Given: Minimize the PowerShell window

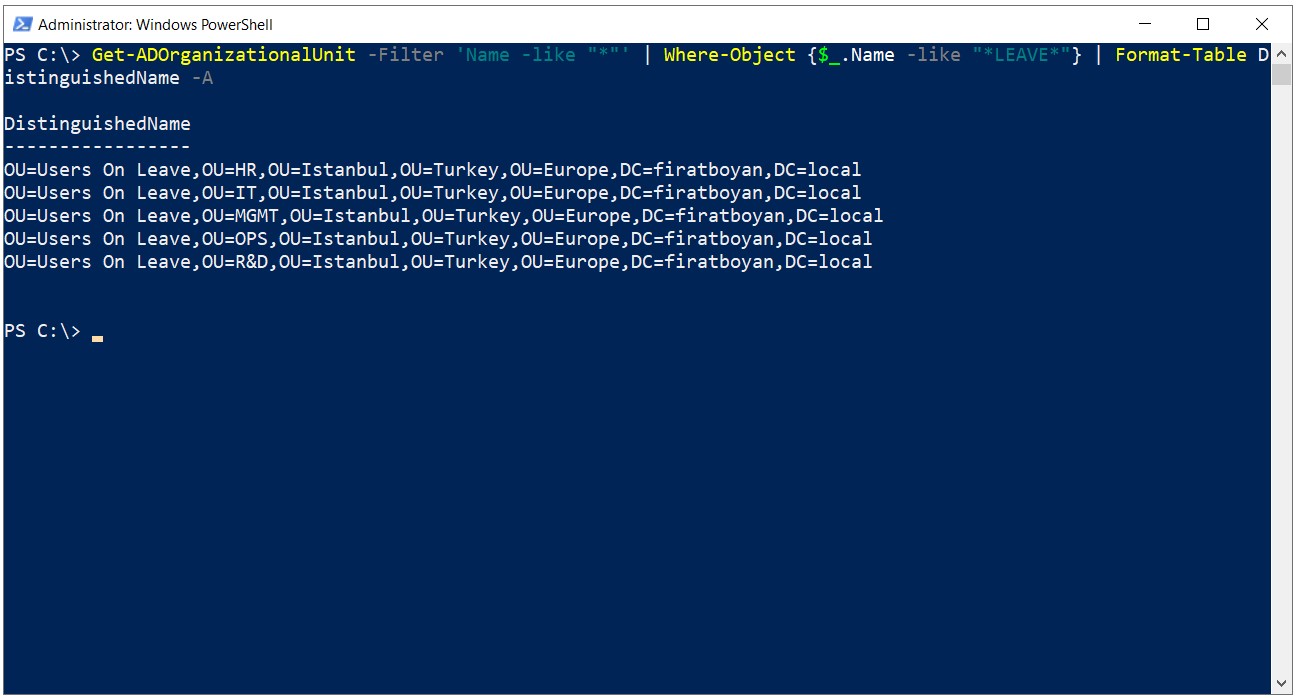Looking at the screenshot, I should click(1145, 24).
